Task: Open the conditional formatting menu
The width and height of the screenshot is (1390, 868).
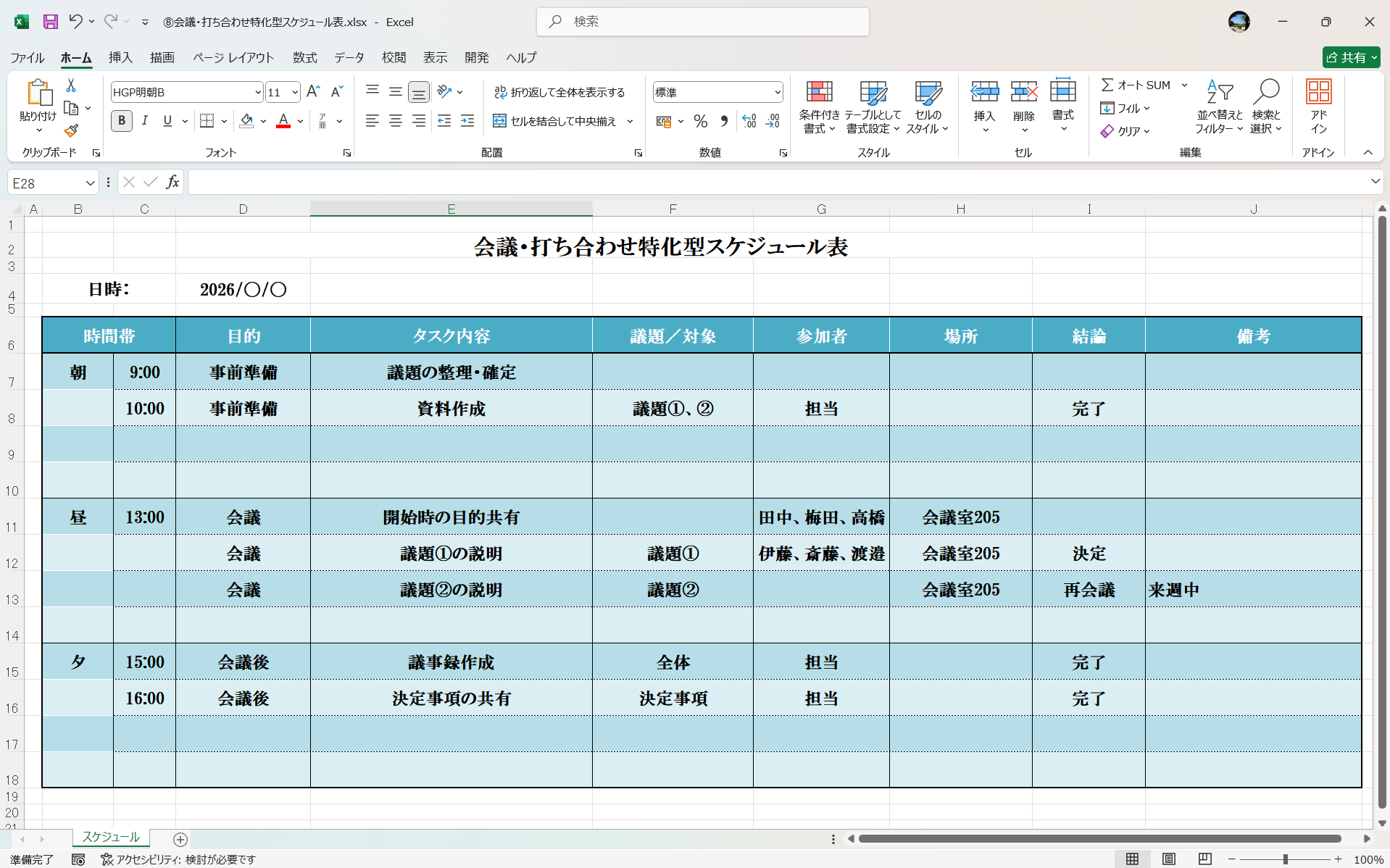Action: click(818, 107)
